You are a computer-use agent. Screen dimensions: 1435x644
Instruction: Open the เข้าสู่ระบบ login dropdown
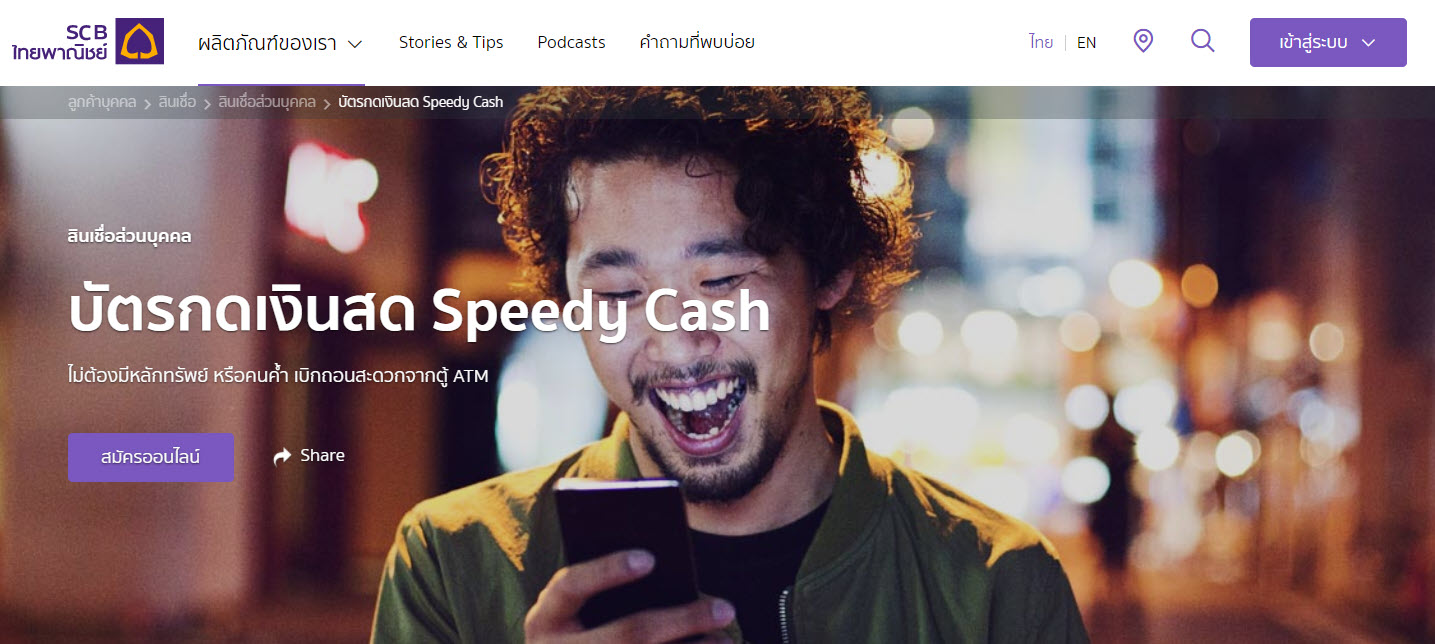pos(1328,42)
